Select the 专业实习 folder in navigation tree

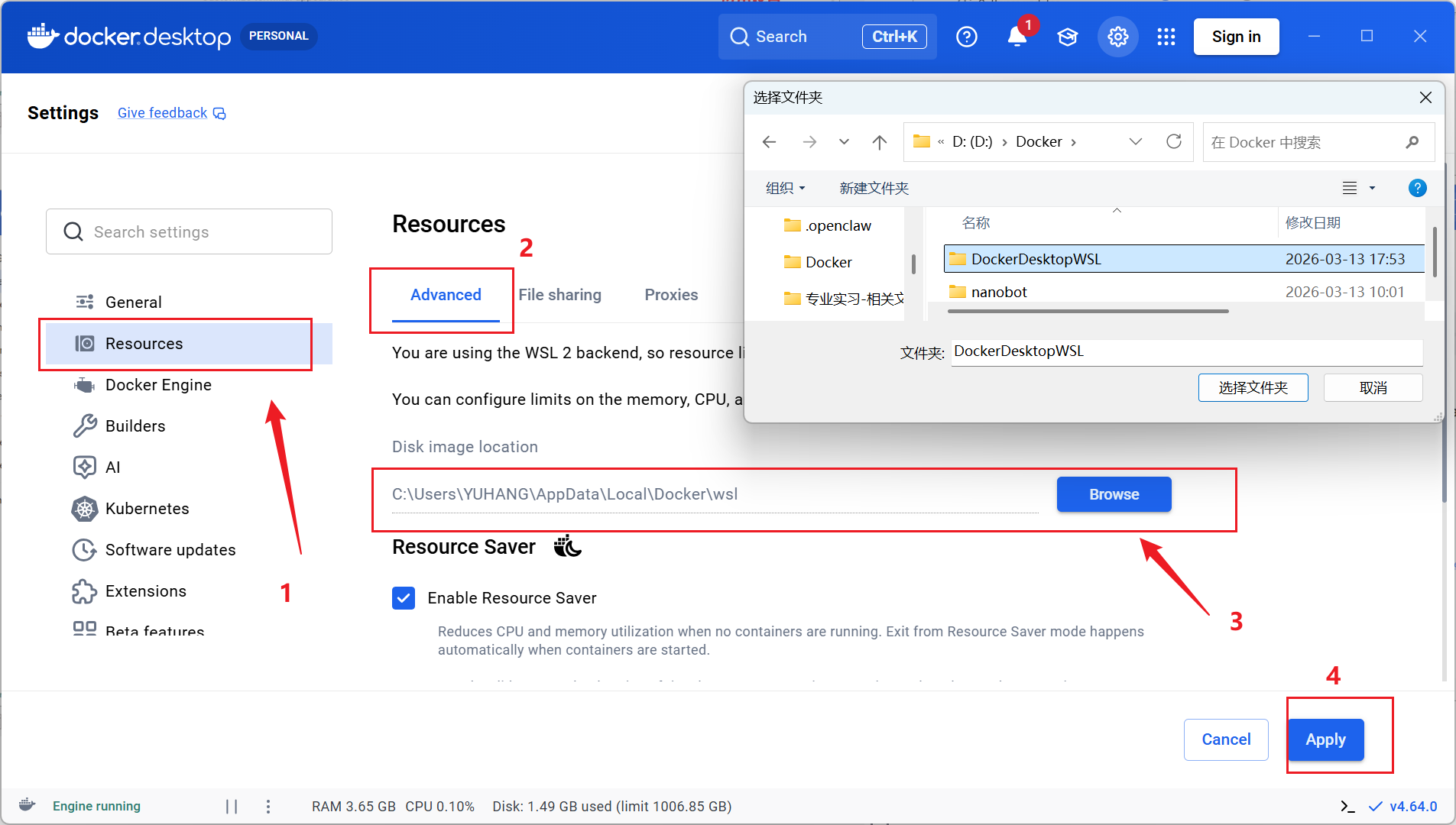click(x=844, y=299)
